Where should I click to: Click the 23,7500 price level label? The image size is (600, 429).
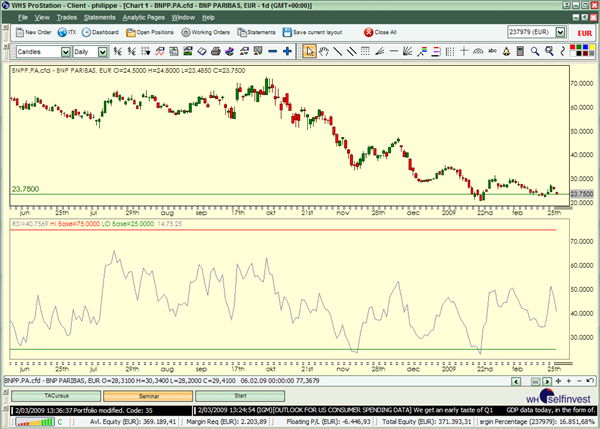tap(25, 189)
